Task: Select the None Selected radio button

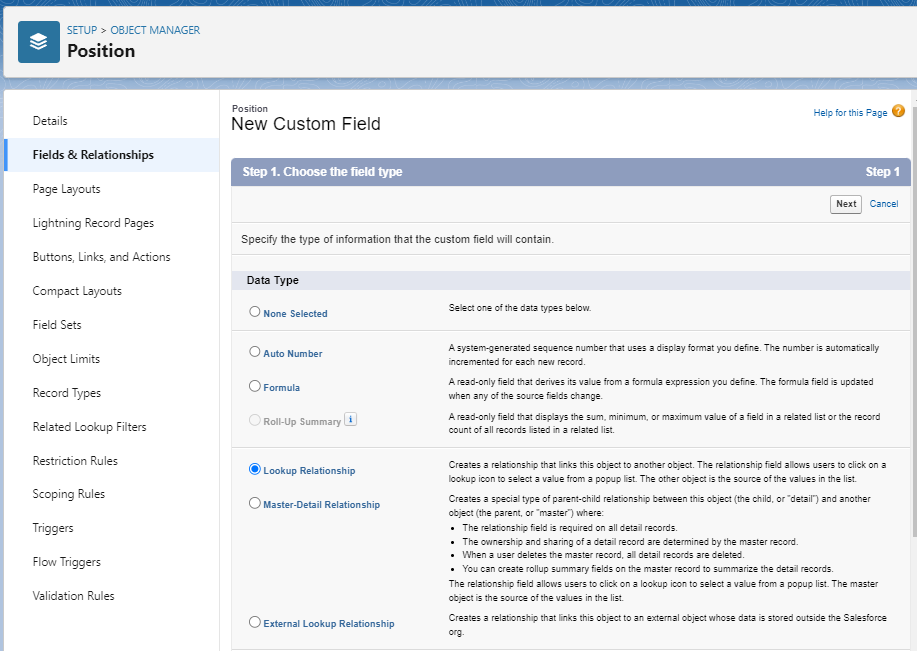Action: pos(255,312)
